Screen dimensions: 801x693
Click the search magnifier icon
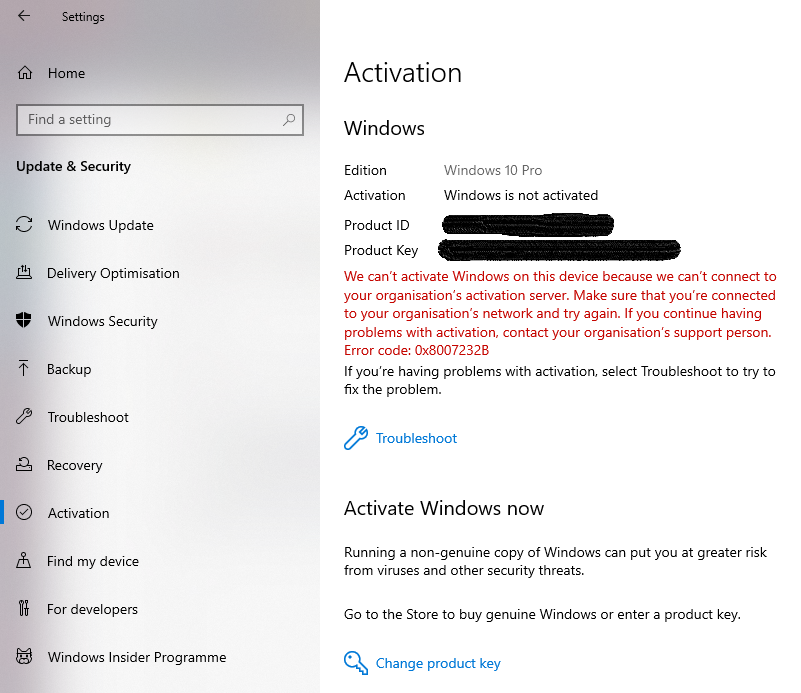click(x=289, y=120)
